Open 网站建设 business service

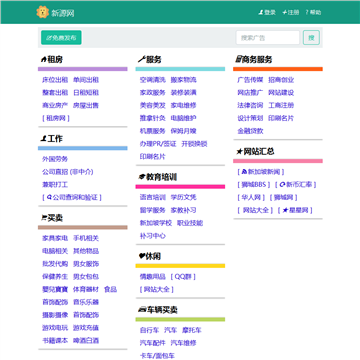(281, 93)
